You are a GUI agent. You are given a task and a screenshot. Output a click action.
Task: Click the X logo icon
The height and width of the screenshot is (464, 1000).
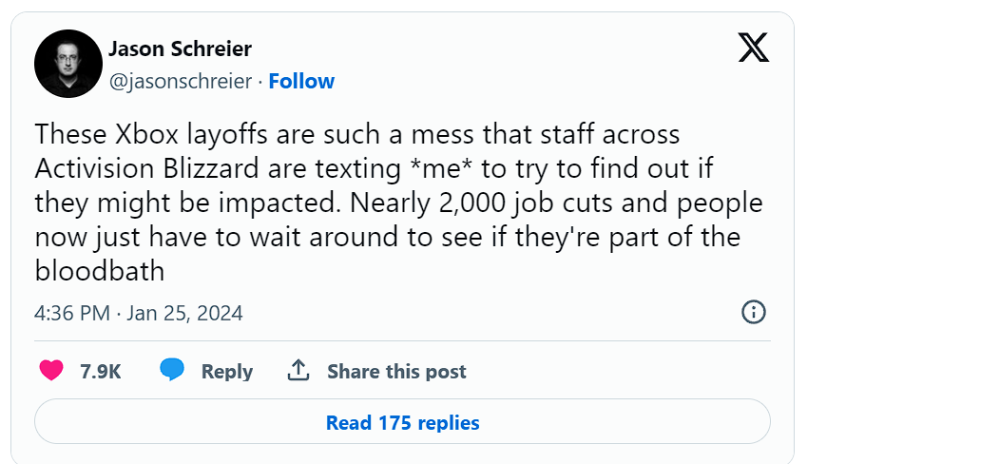(x=754, y=47)
